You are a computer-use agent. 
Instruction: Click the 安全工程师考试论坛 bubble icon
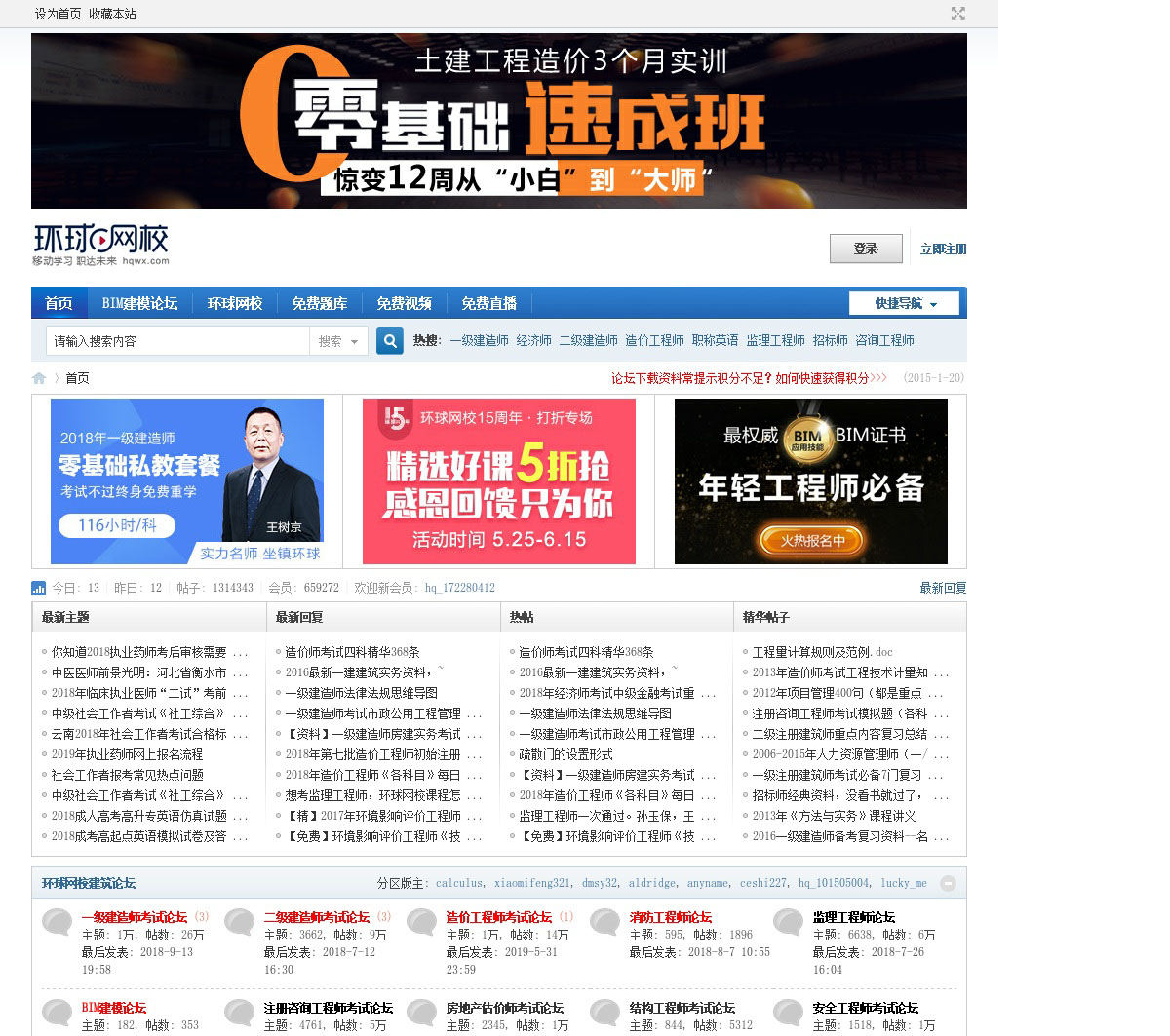point(789,1014)
